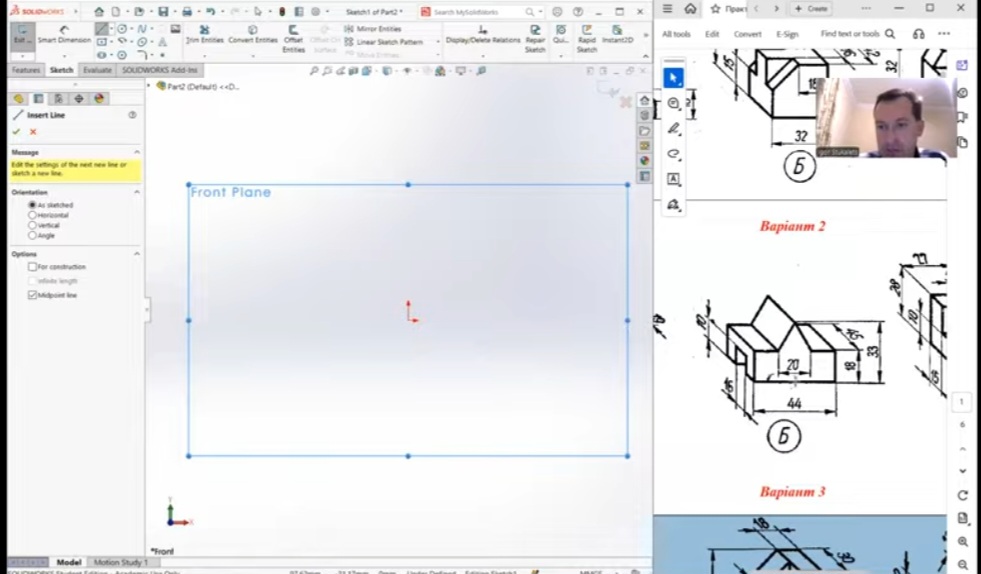Cancel Insert Line with red X
The image size is (981, 574).
tap(33, 132)
